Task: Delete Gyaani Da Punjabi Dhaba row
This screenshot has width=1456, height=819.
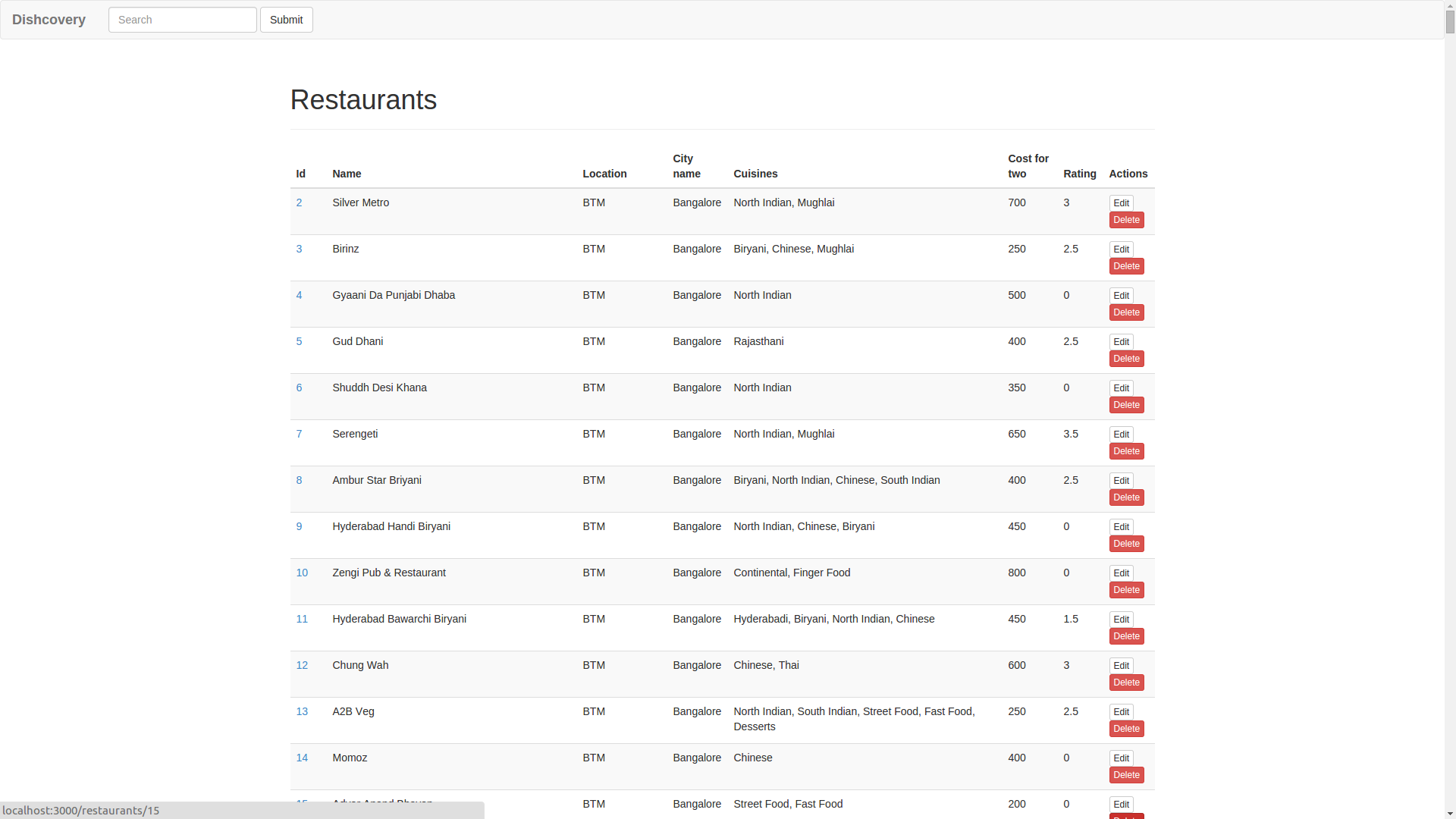Action: click(1126, 312)
